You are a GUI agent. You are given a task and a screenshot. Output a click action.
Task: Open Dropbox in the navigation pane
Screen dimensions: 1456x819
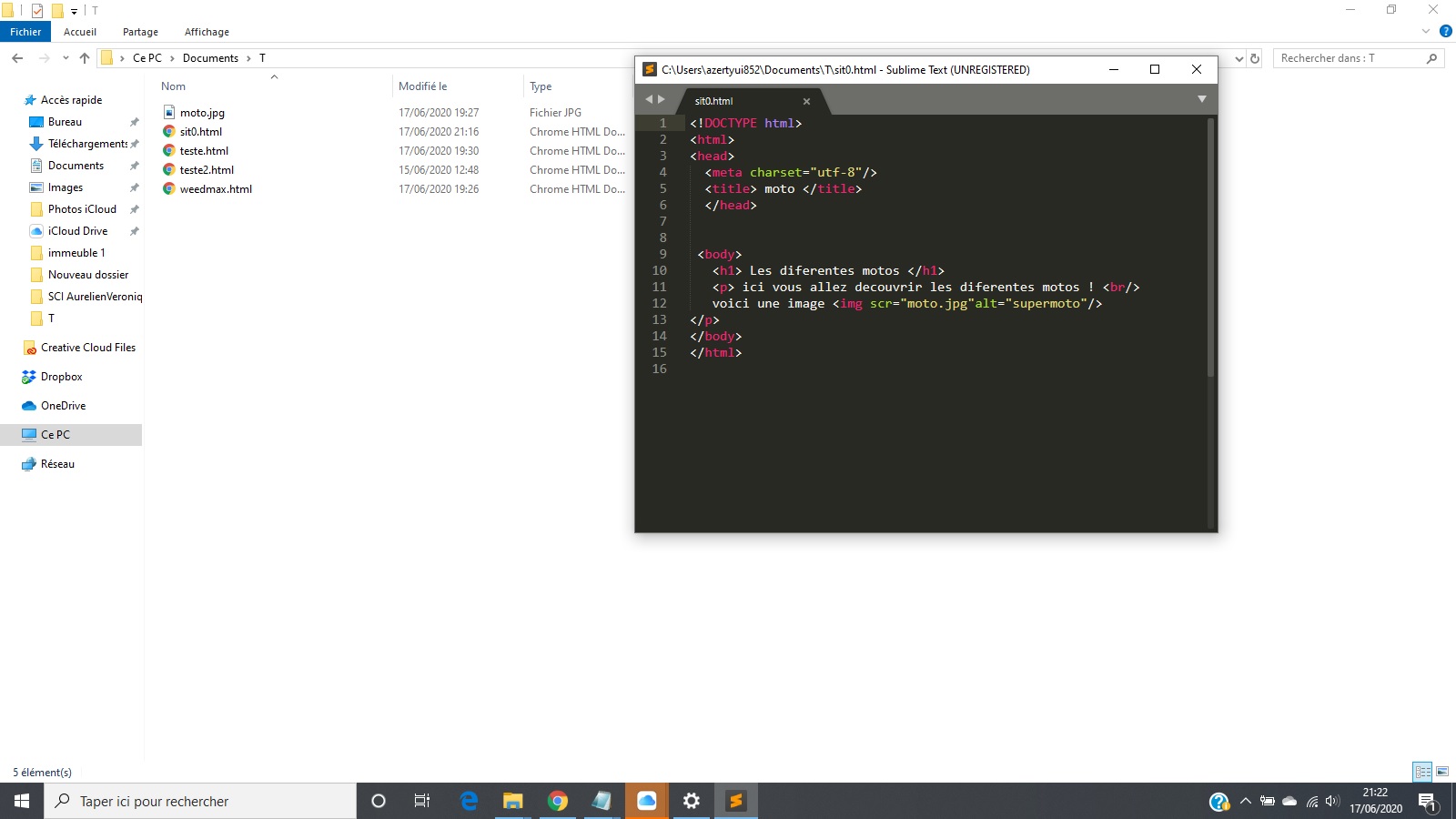tap(61, 377)
